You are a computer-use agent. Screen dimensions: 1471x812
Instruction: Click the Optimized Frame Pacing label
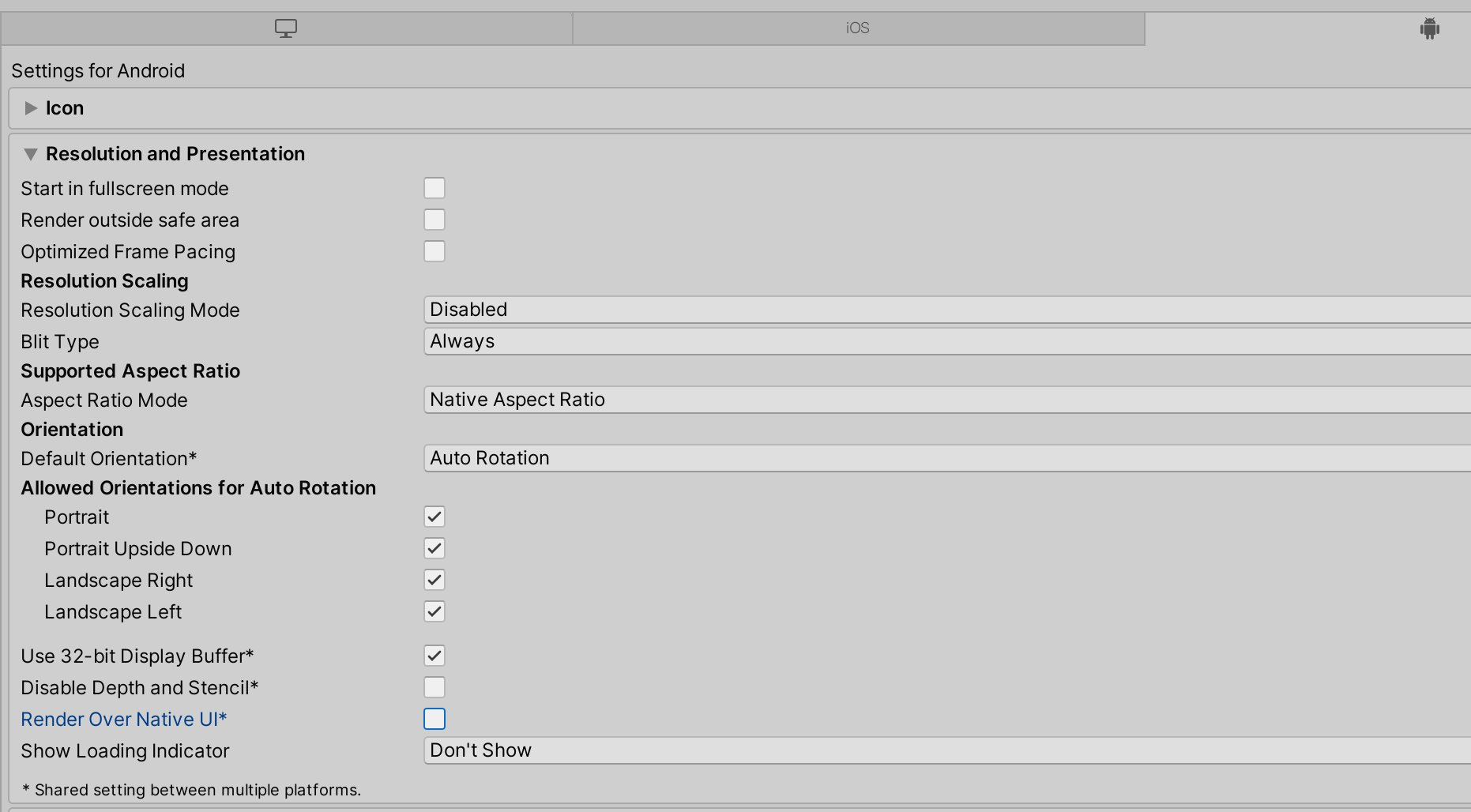point(128,252)
